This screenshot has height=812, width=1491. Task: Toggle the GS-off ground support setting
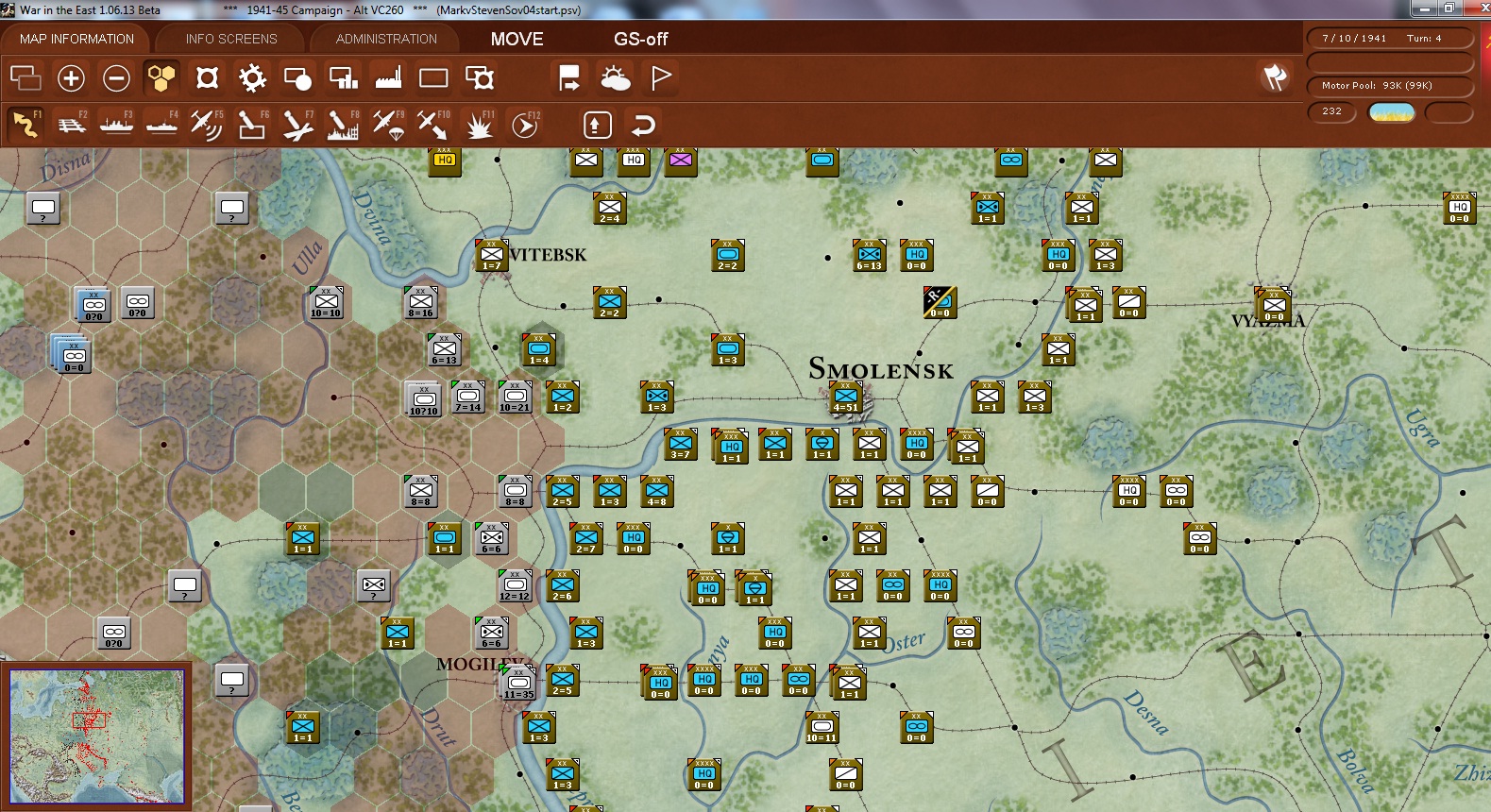click(641, 39)
